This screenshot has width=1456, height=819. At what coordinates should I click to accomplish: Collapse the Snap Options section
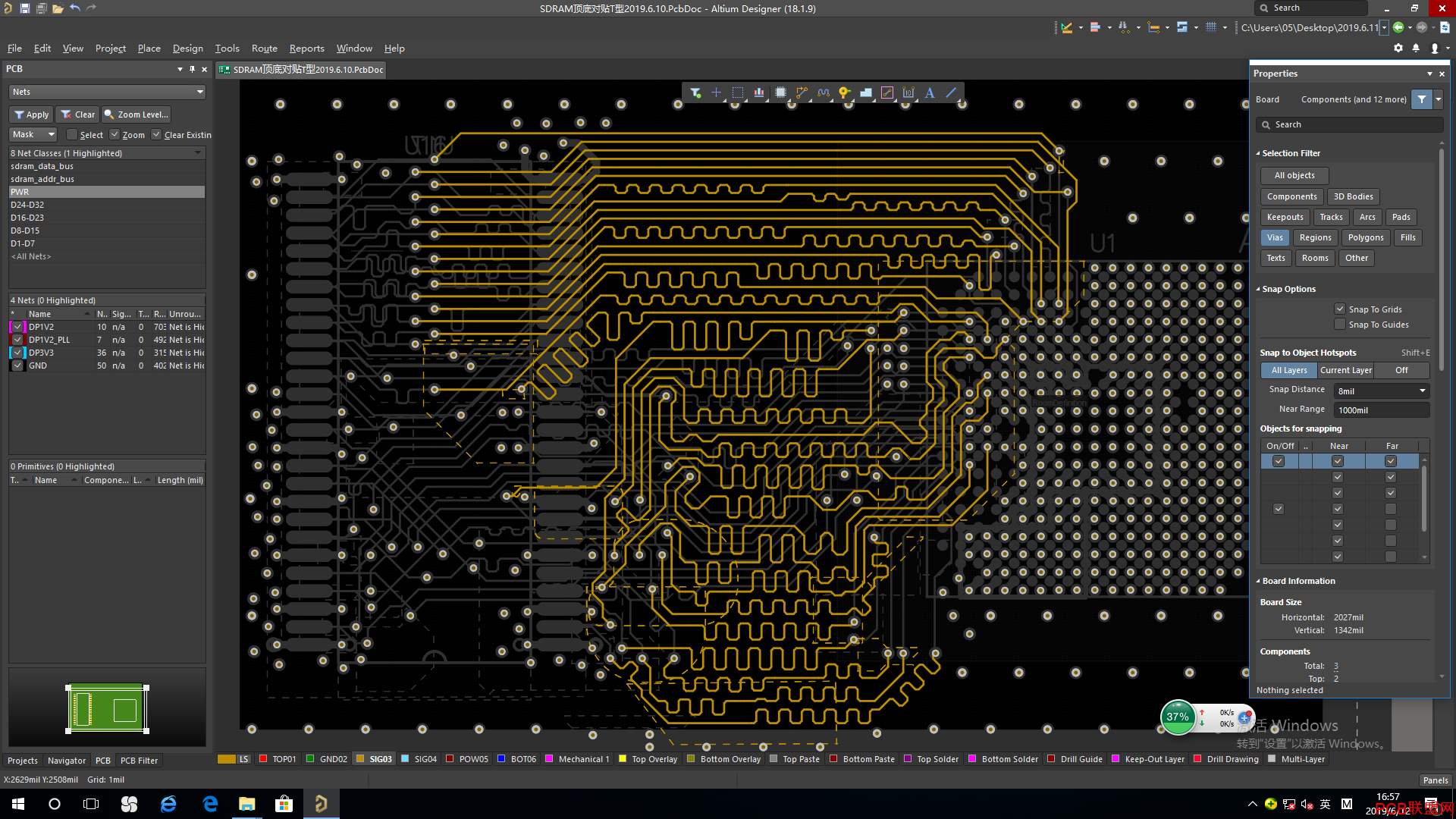[x=1257, y=289]
